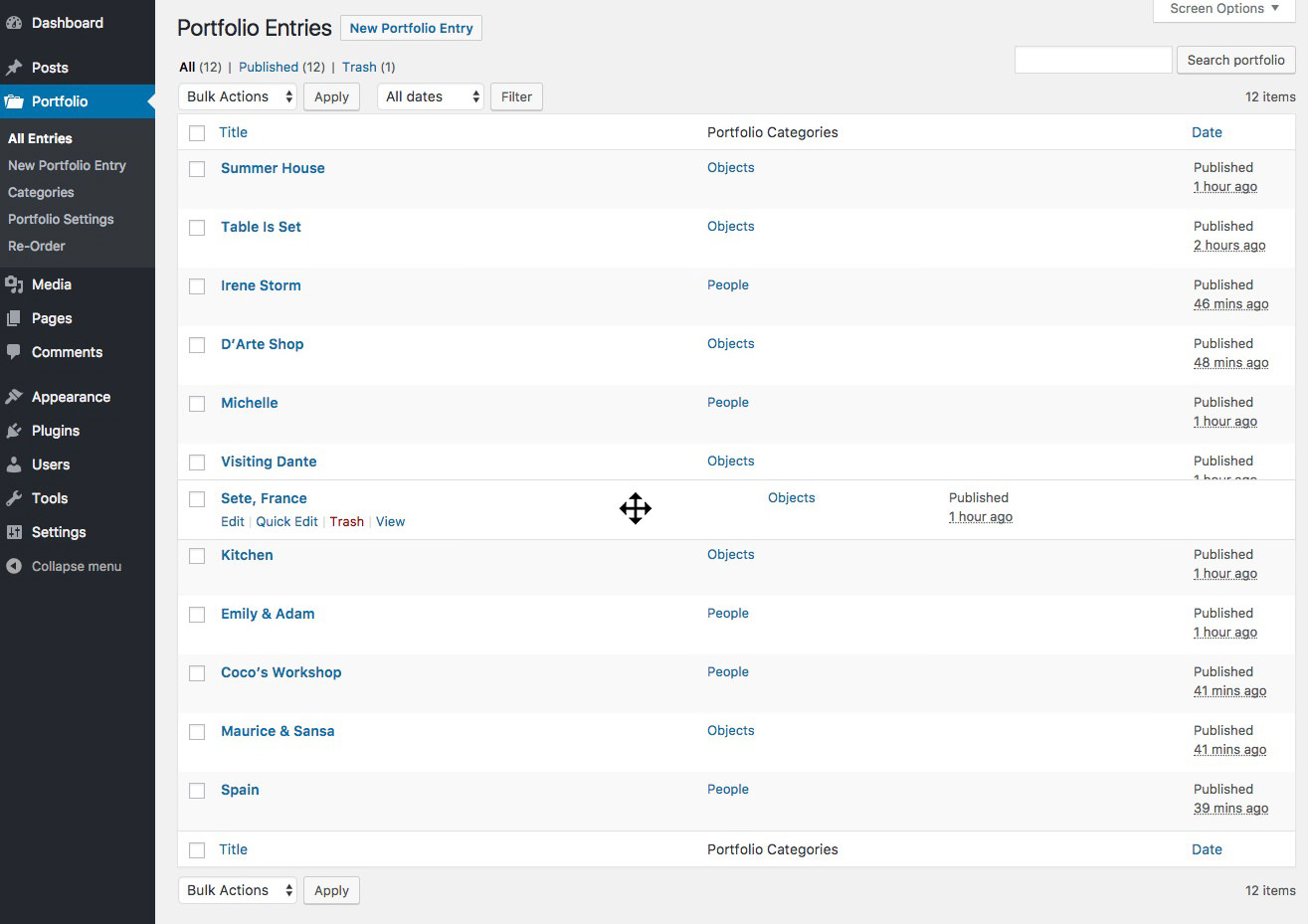Click the Sete, France entry title
Image resolution: width=1308 pixels, height=924 pixels.
pos(264,498)
